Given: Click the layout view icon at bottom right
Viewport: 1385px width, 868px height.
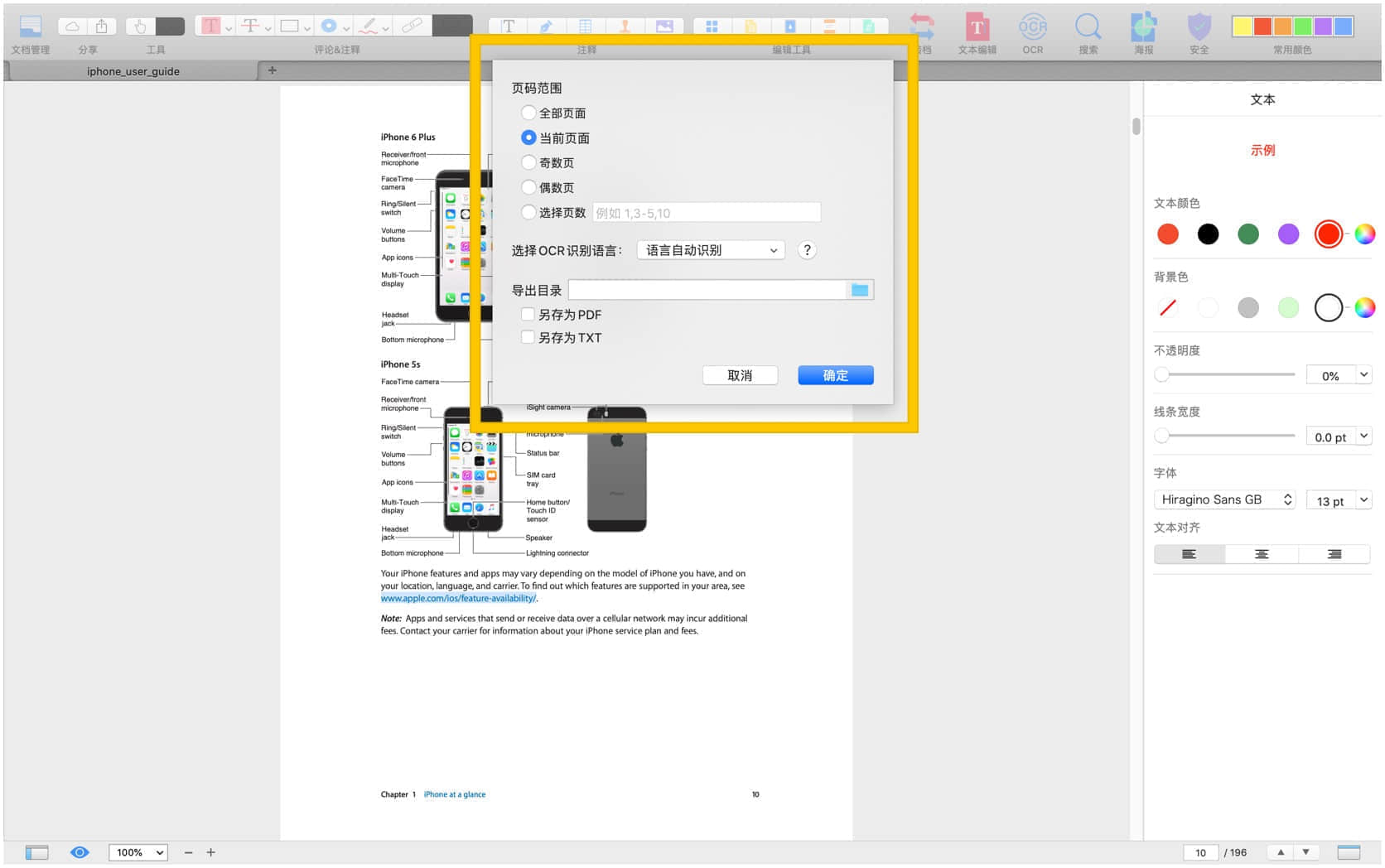Looking at the screenshot, I should [1349, 852].
